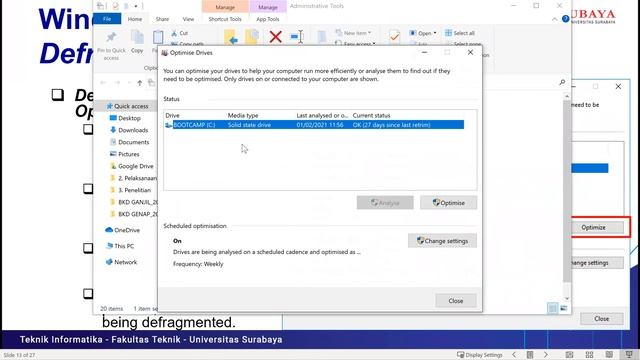This screenshot has width=640, height=360.
Task: Switch to Reading view icon
Action: click(609, 355)
